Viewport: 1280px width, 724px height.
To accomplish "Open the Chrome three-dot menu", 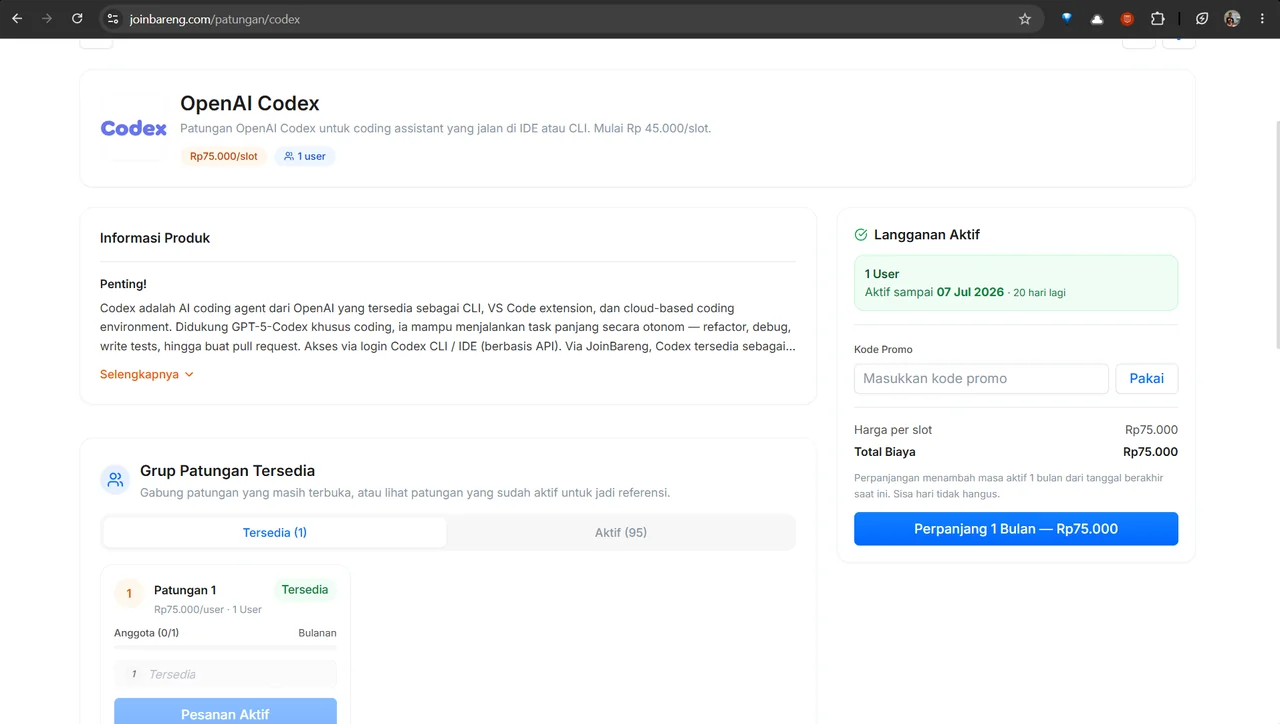I will [x=1261, y=19].
